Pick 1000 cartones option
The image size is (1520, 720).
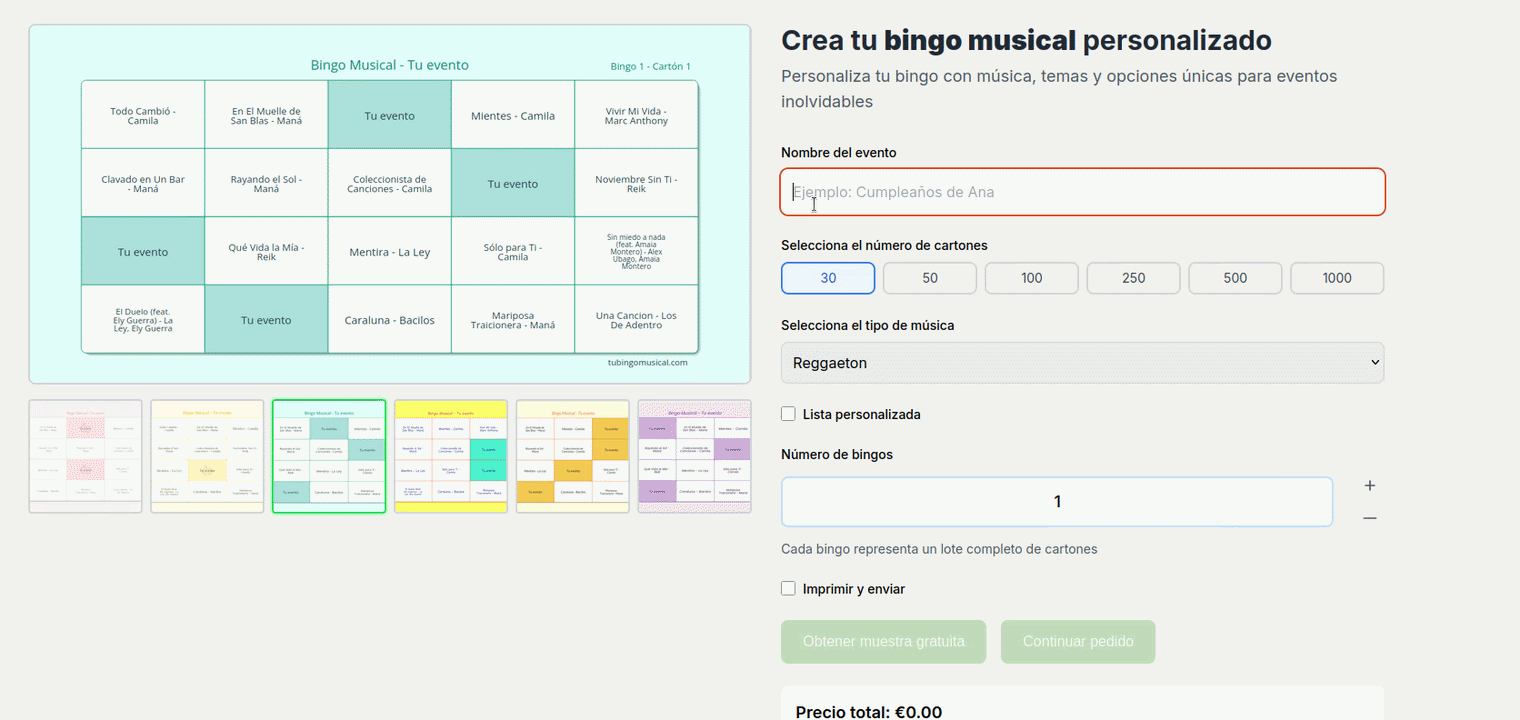pos(1337,278)
